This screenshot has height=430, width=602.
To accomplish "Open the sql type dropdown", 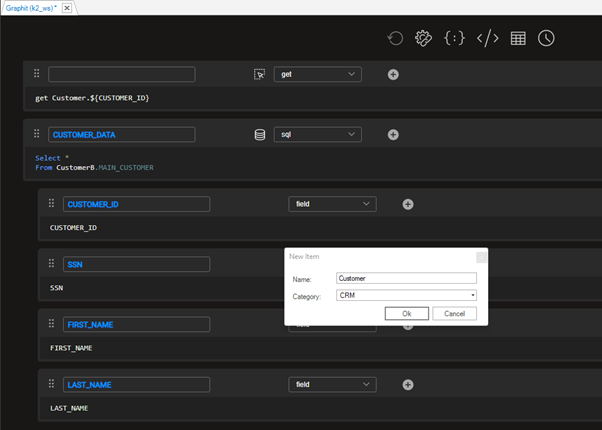I will [318, 134].
